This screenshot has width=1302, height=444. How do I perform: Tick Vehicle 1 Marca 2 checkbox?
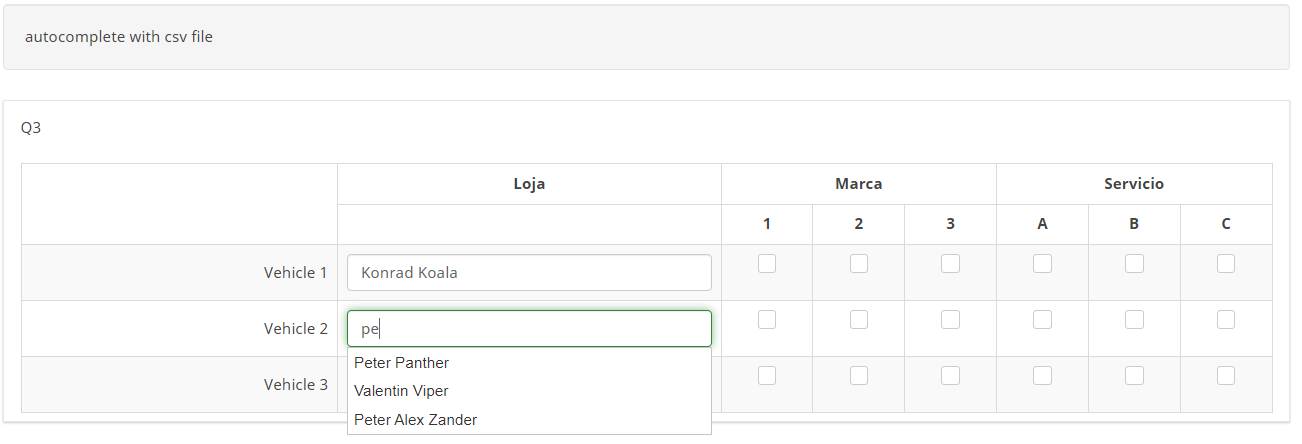[859, 264]
